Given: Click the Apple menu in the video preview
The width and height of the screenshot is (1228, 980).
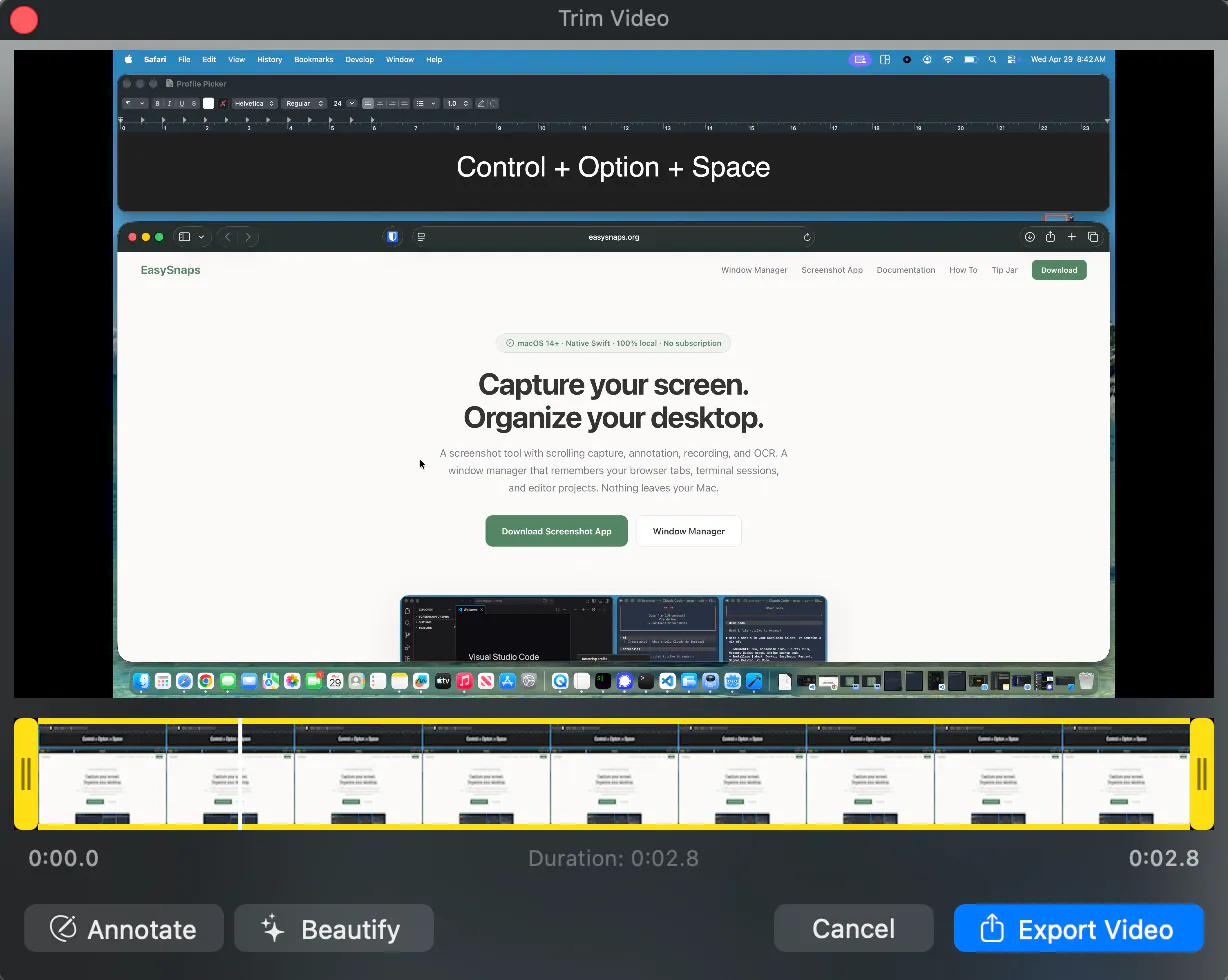Looking at the screenshot, I should [x=128, y=60].
